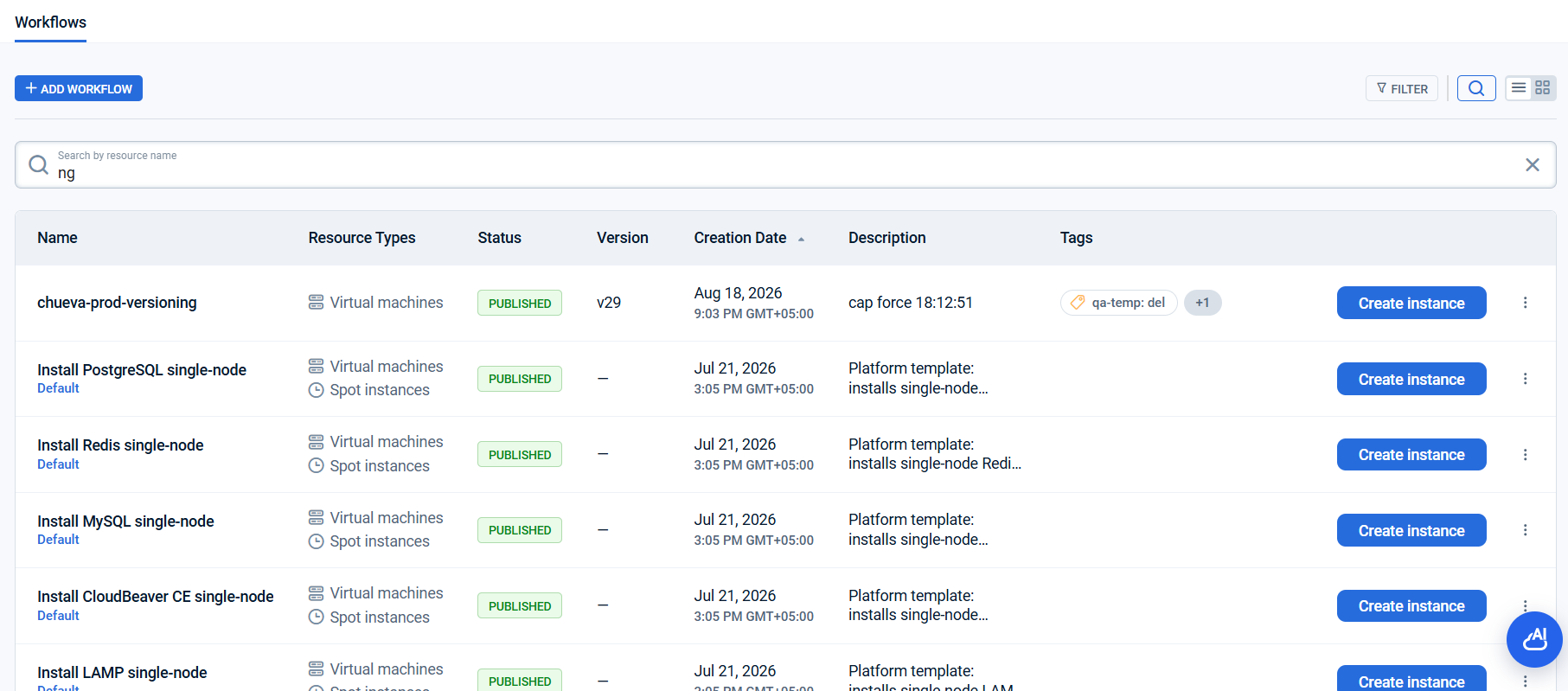
Task: Click Virtual machines icon in chueva-prod-versioning row
Action: click(x=317, y=303)
